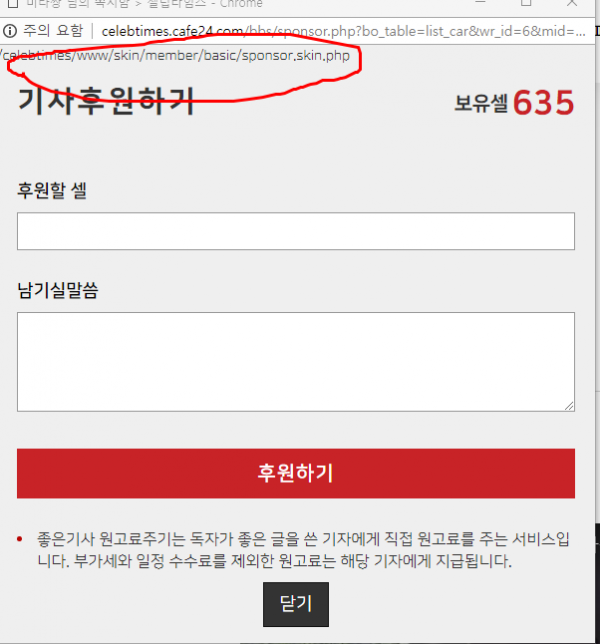Viewport: 600px width, 644px height.
Task: Click the 보유셀 label text
Action: (481, 103)
